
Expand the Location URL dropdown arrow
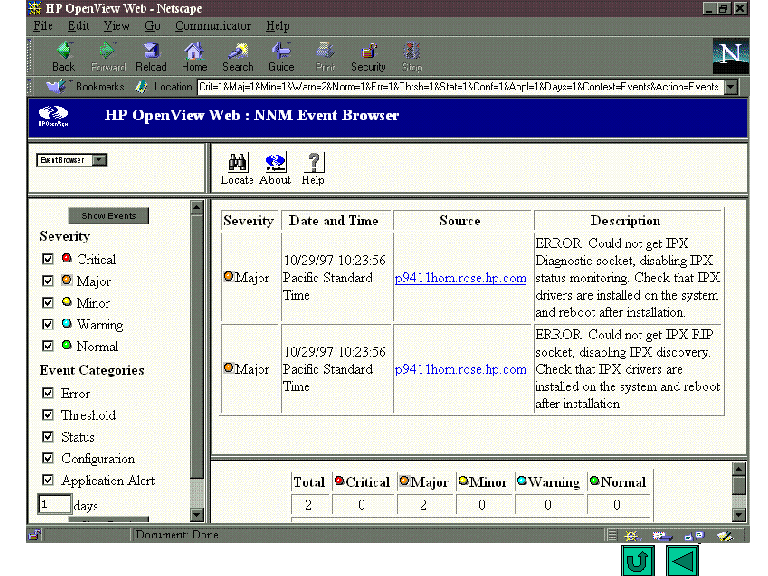click(x=730, y=87)
